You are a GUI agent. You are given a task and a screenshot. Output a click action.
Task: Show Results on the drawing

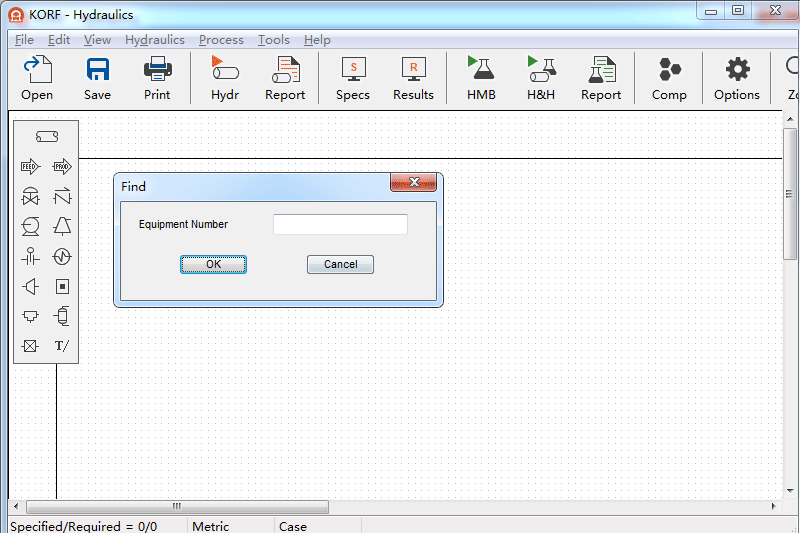(413, 78)
